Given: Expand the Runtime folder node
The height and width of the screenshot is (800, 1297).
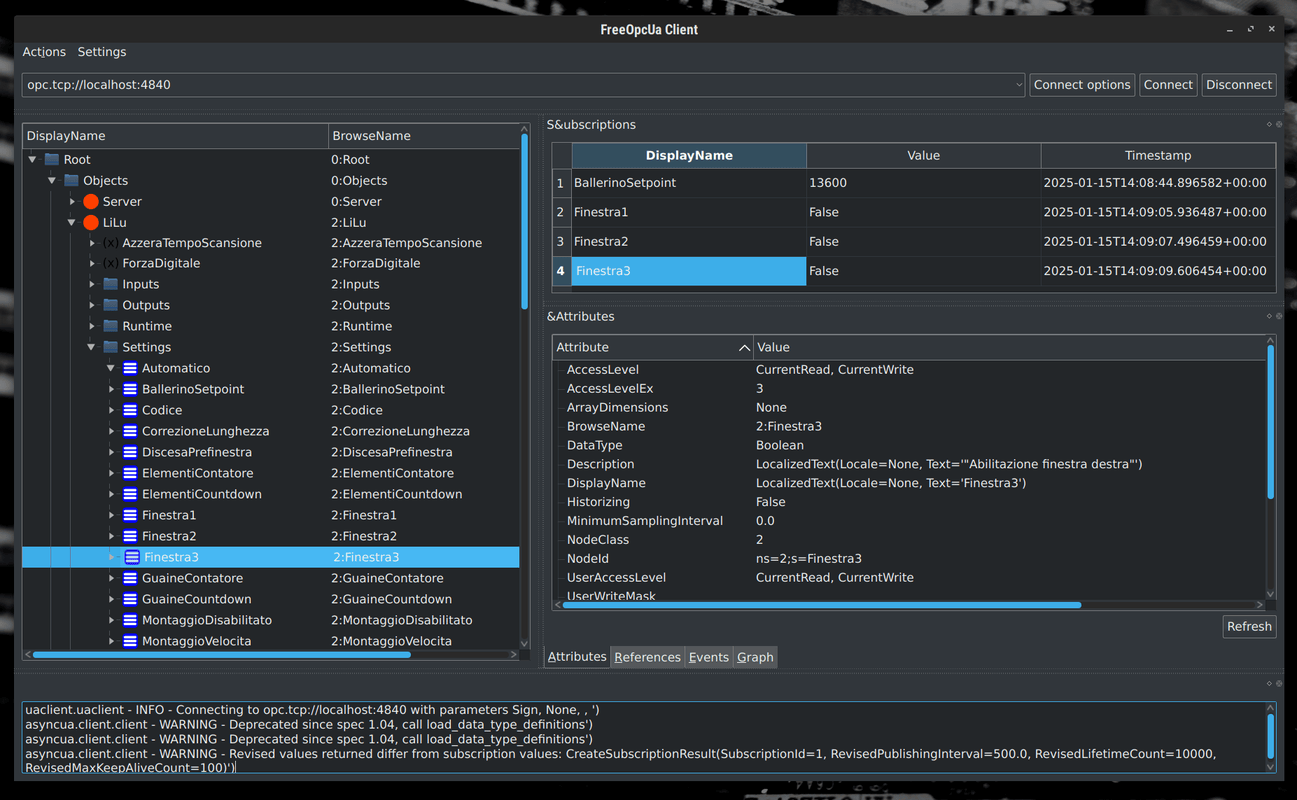Looking at the screenshot, I should point(92,327).
